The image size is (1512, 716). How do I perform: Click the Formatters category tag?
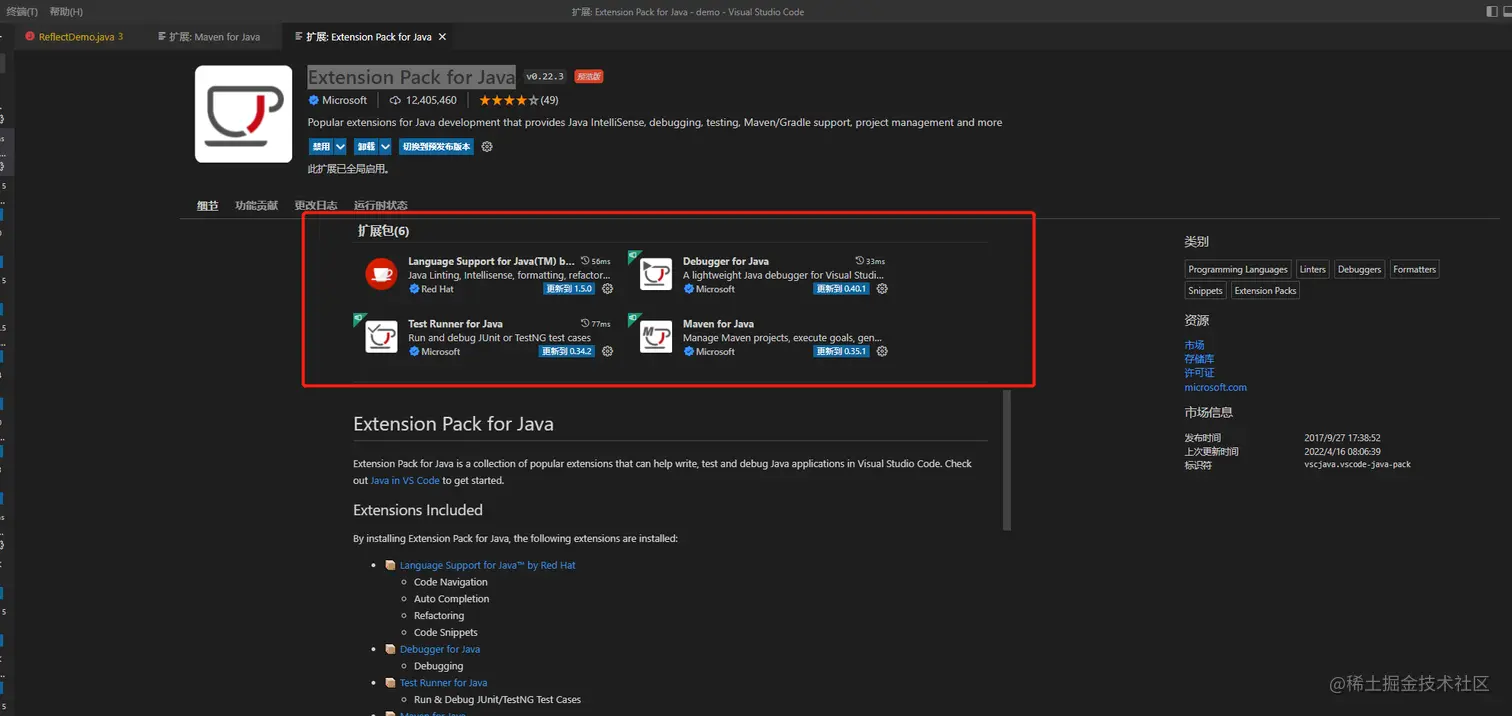click(1414, 270)
